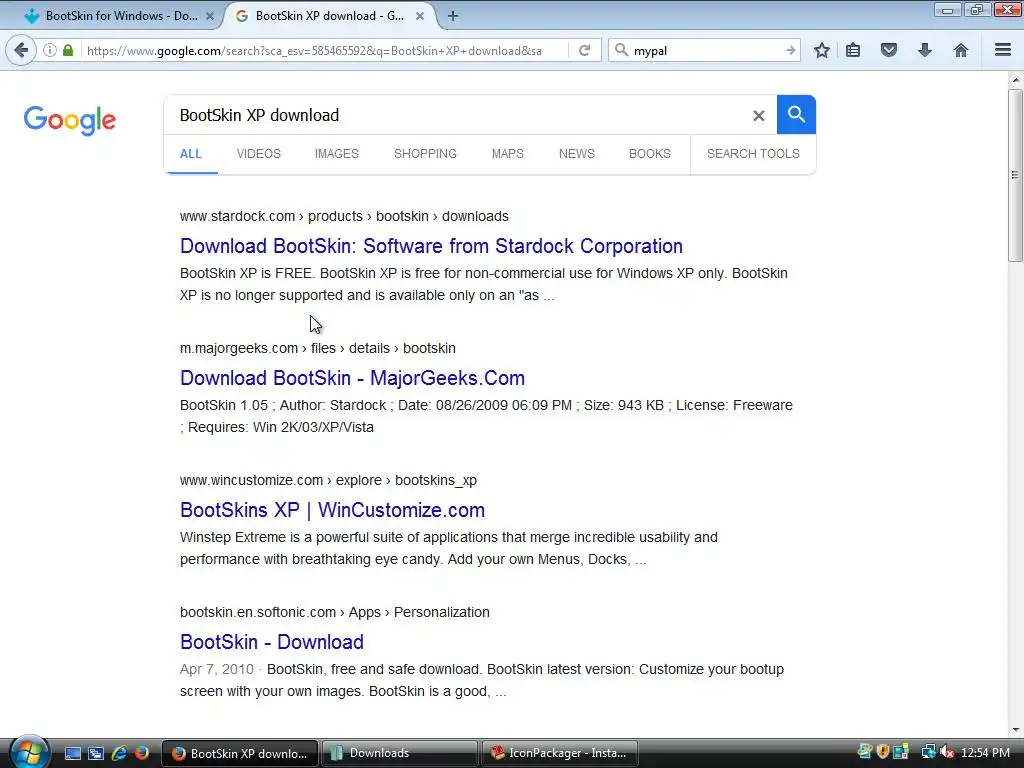Click the green padlock security icon

tap(68, 50)
